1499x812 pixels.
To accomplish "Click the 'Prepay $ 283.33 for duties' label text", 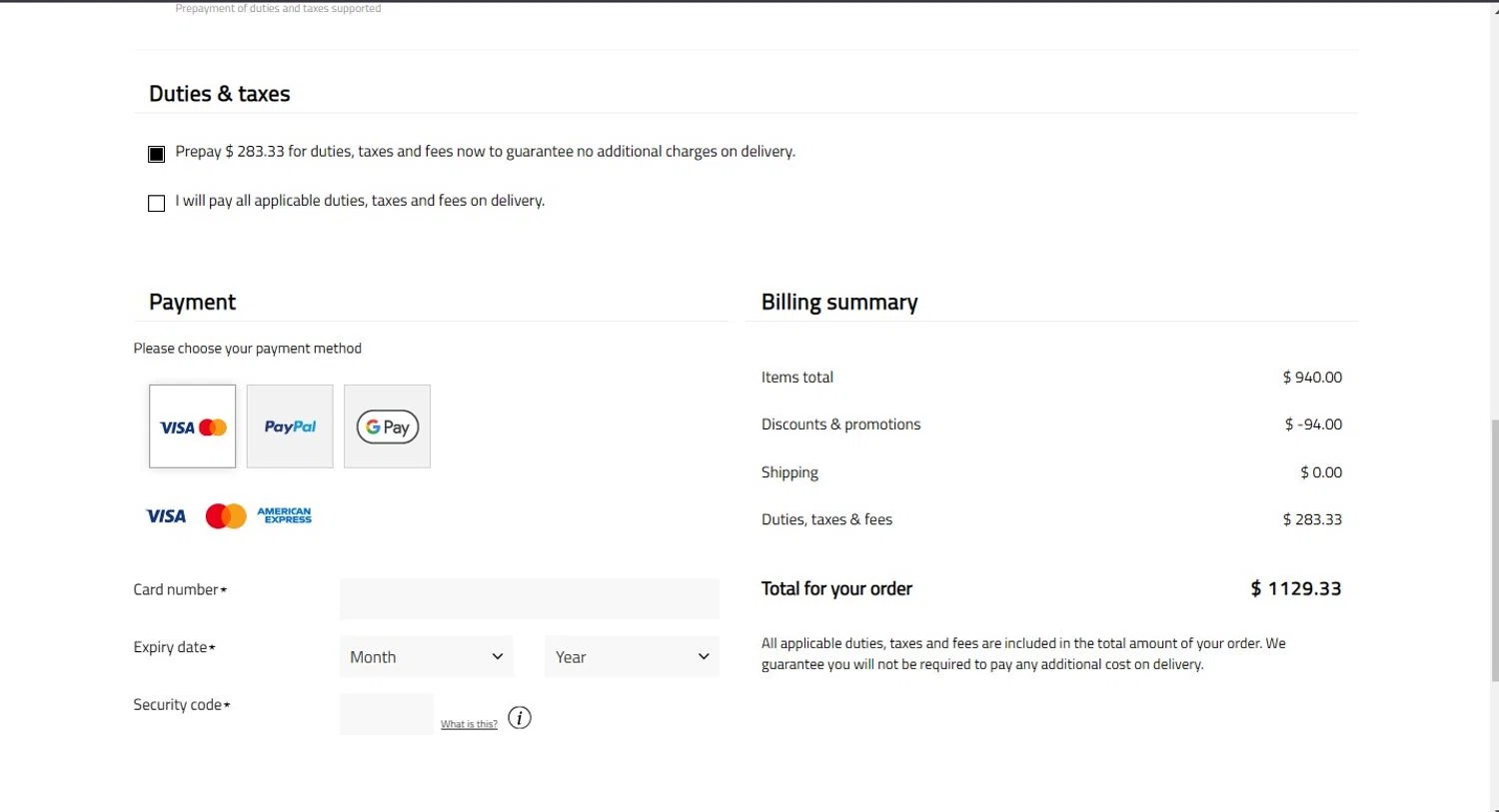I will [x=485, y=152].
